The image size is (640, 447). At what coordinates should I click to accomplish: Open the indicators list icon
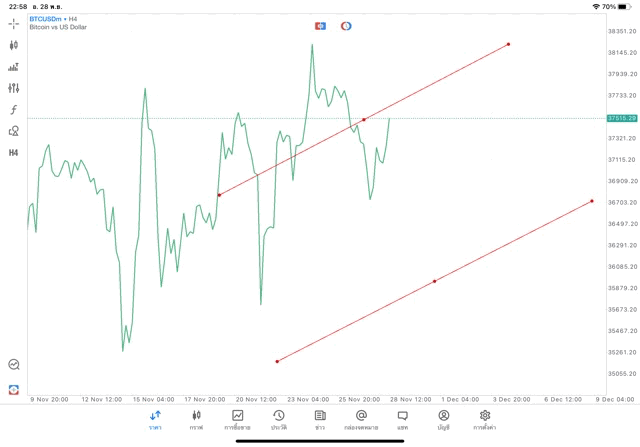click(14, 67)
